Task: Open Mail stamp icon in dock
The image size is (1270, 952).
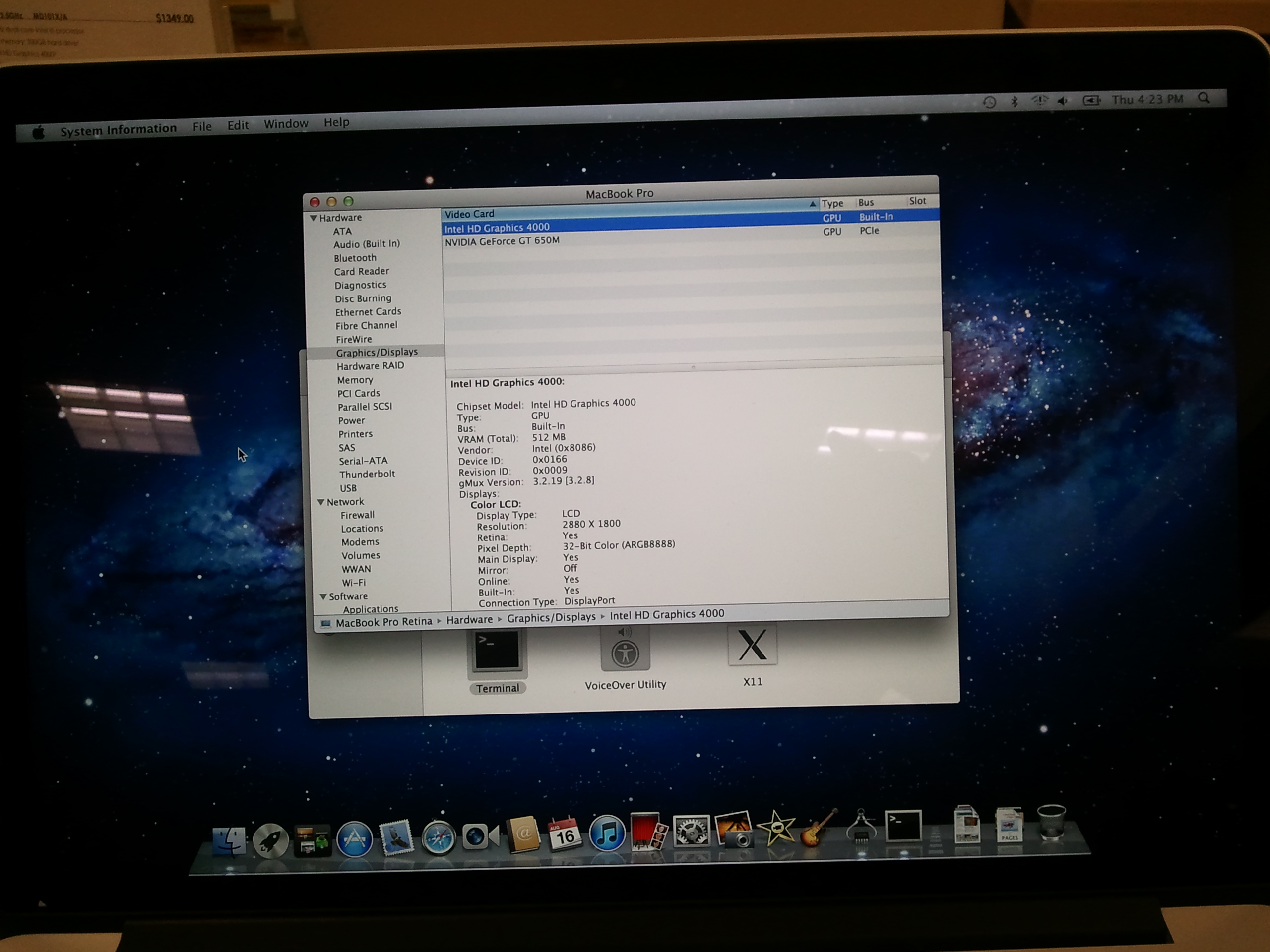Action: pyautogui.click(x=396, y=838)
